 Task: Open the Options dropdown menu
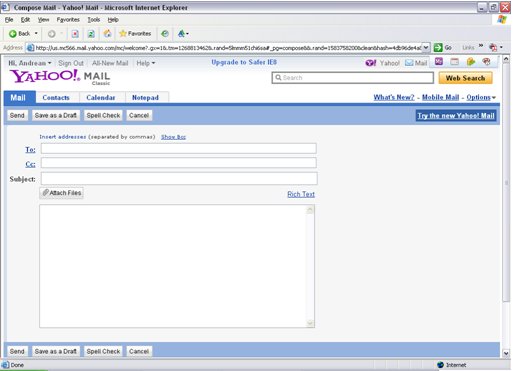coord(481,97)
